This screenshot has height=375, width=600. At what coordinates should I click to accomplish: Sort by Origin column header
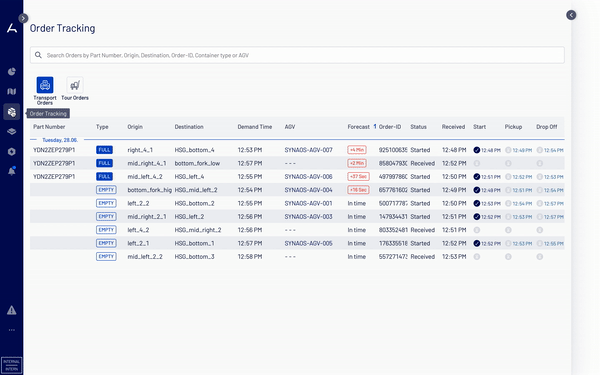(135, 127)
